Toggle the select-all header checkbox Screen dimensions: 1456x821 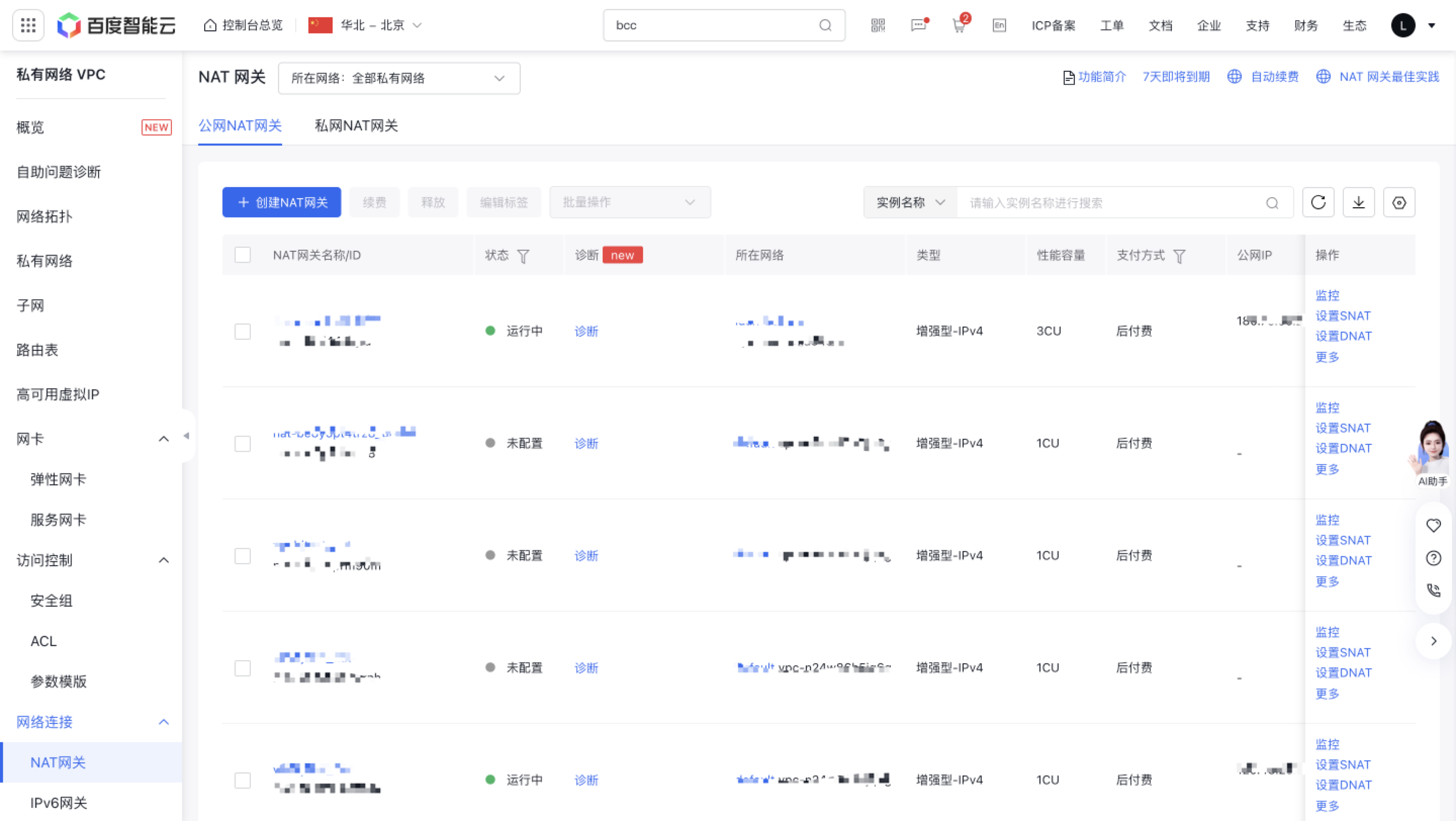coord(243,255)
